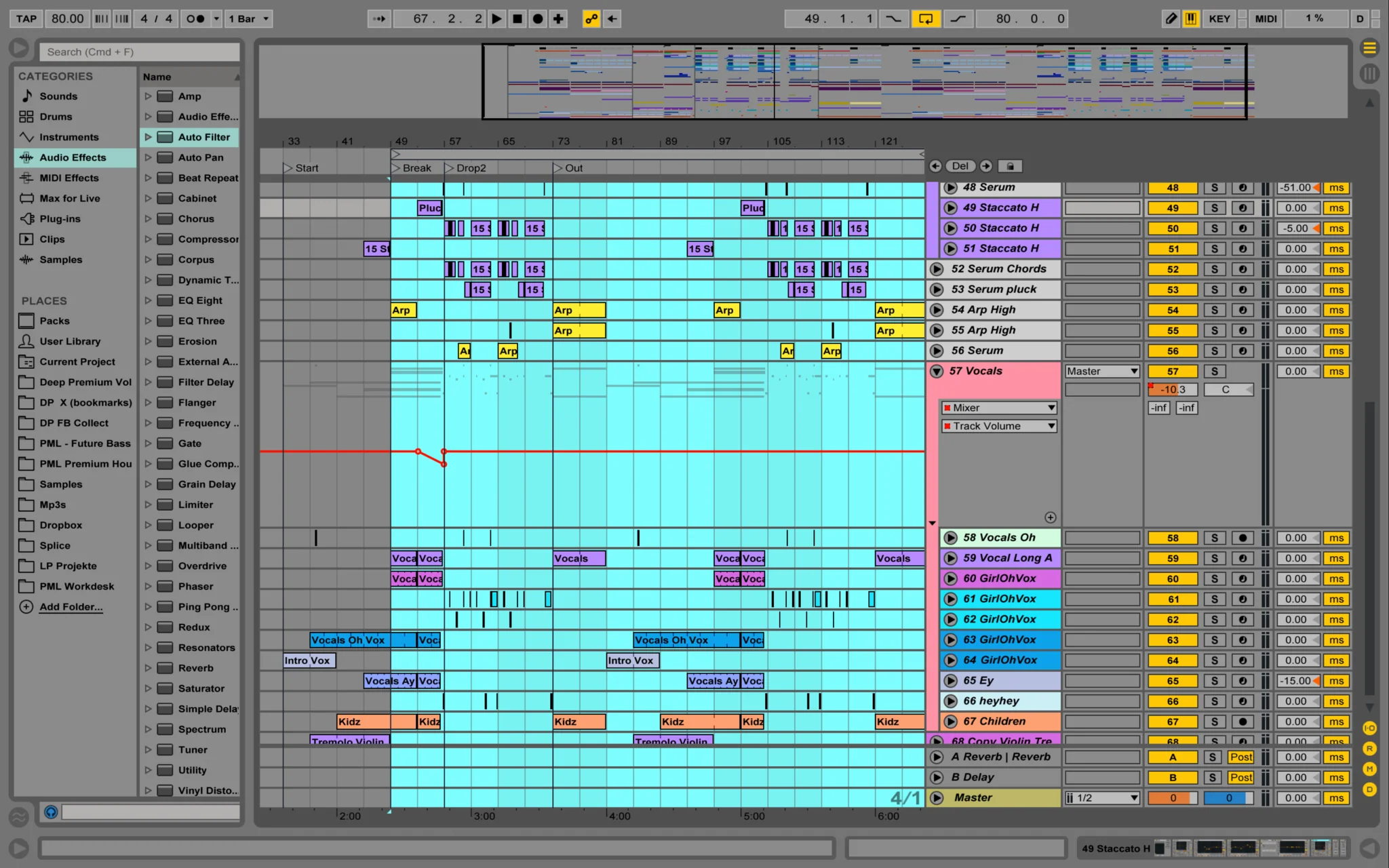1389x868 pixels.
Task: Toggle track activator 52 Serum Chords
Action: [1173, 269]
